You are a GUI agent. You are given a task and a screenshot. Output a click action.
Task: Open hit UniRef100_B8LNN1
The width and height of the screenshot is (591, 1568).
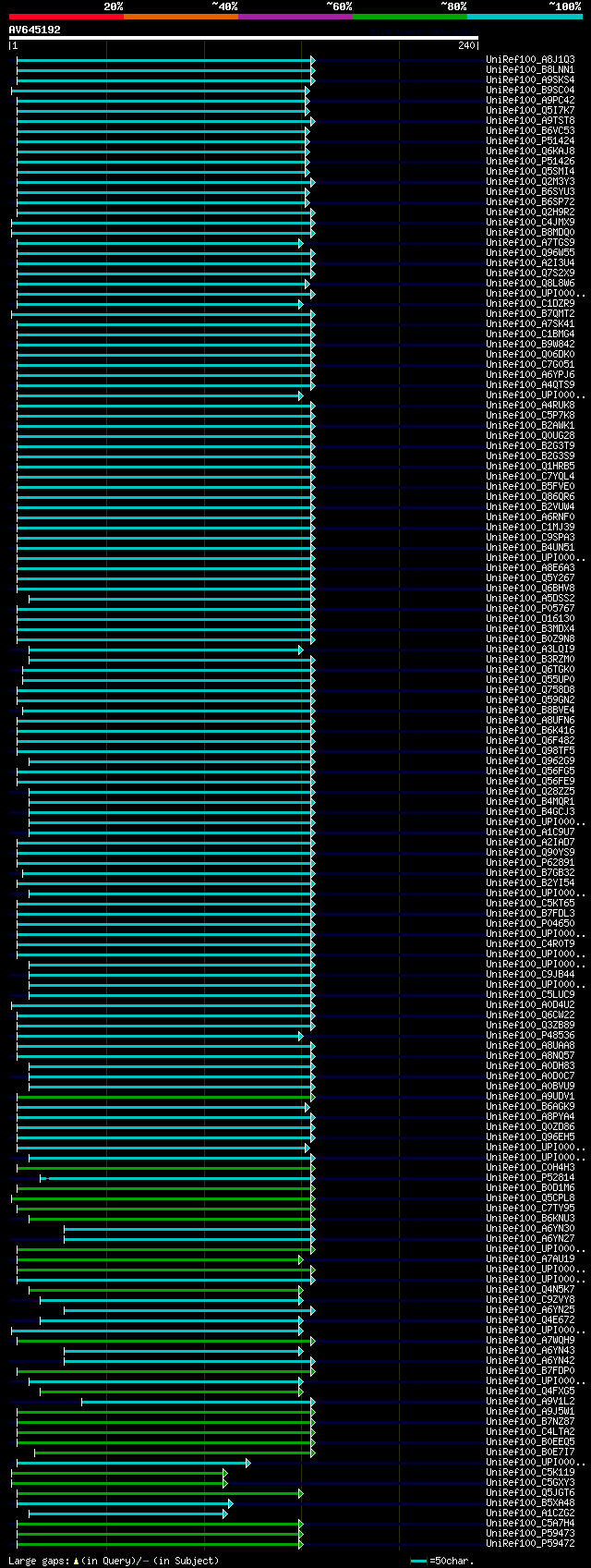[x=530, y=70]
